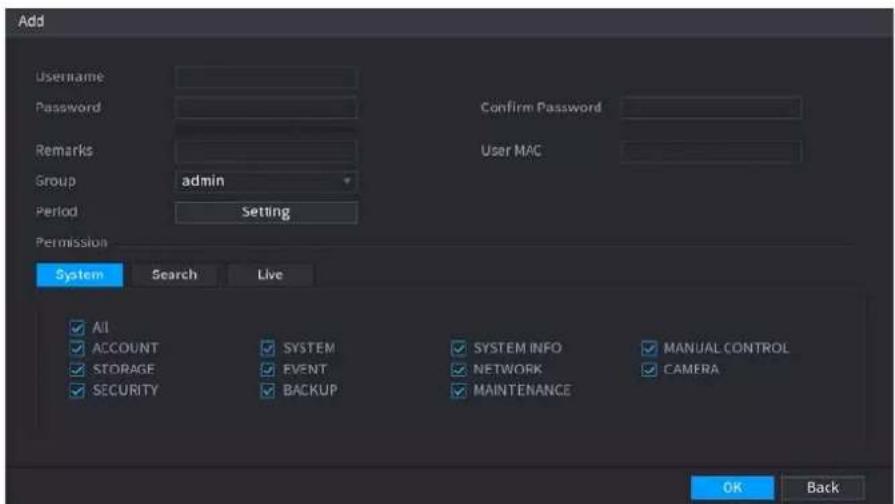Click the User MAC input field

pos(711,151)
